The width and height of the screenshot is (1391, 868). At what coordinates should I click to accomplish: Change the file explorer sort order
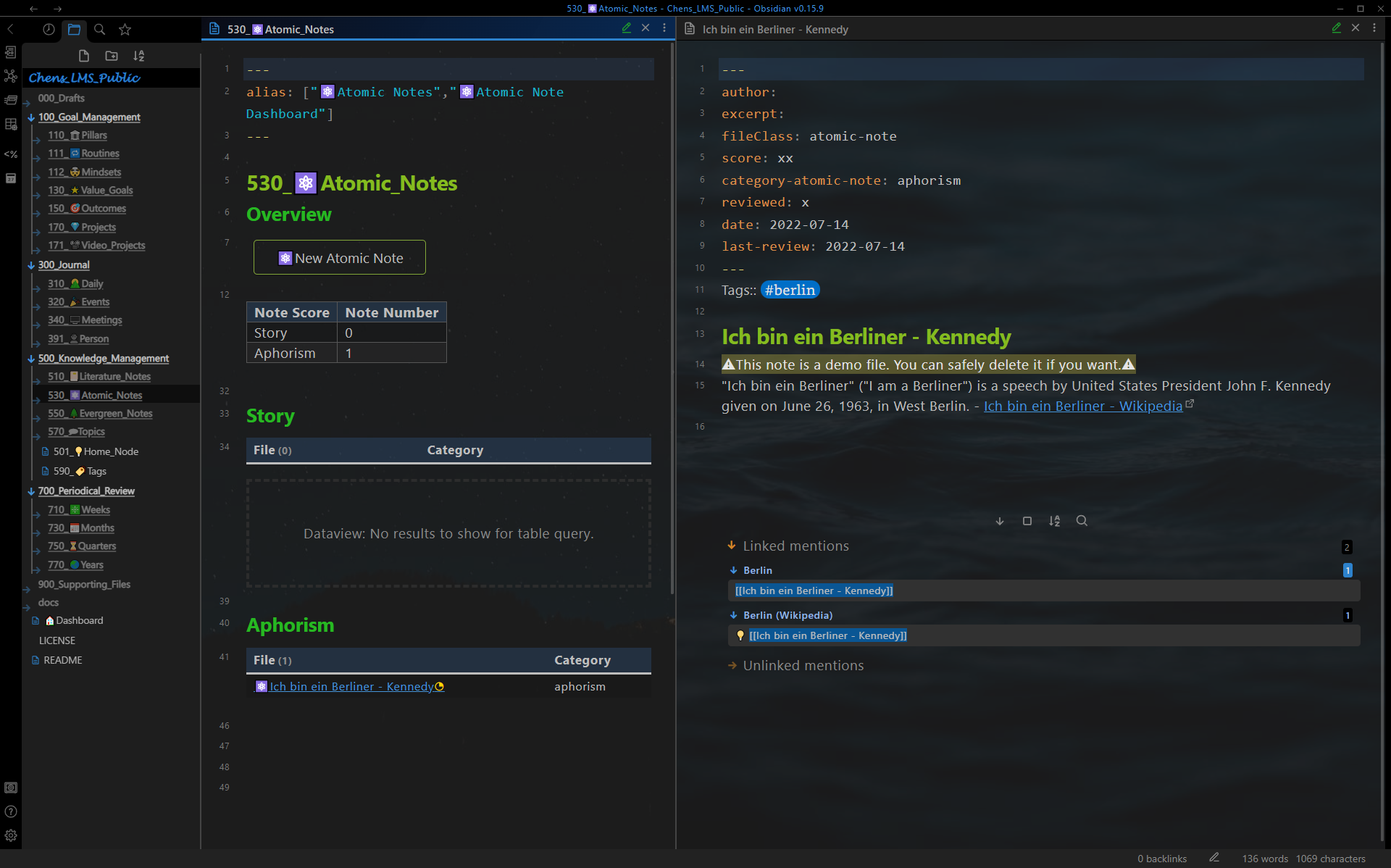[x=139, y=56]
